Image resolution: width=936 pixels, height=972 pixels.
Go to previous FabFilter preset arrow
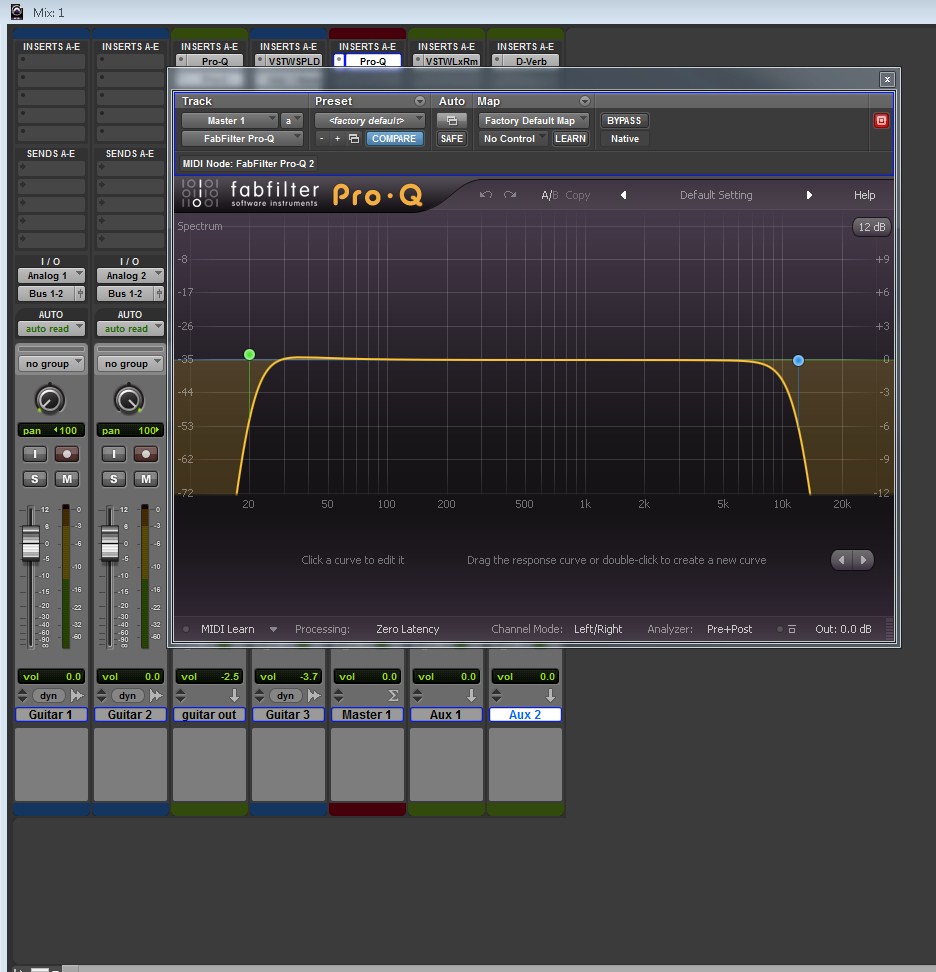pos(624,195)
